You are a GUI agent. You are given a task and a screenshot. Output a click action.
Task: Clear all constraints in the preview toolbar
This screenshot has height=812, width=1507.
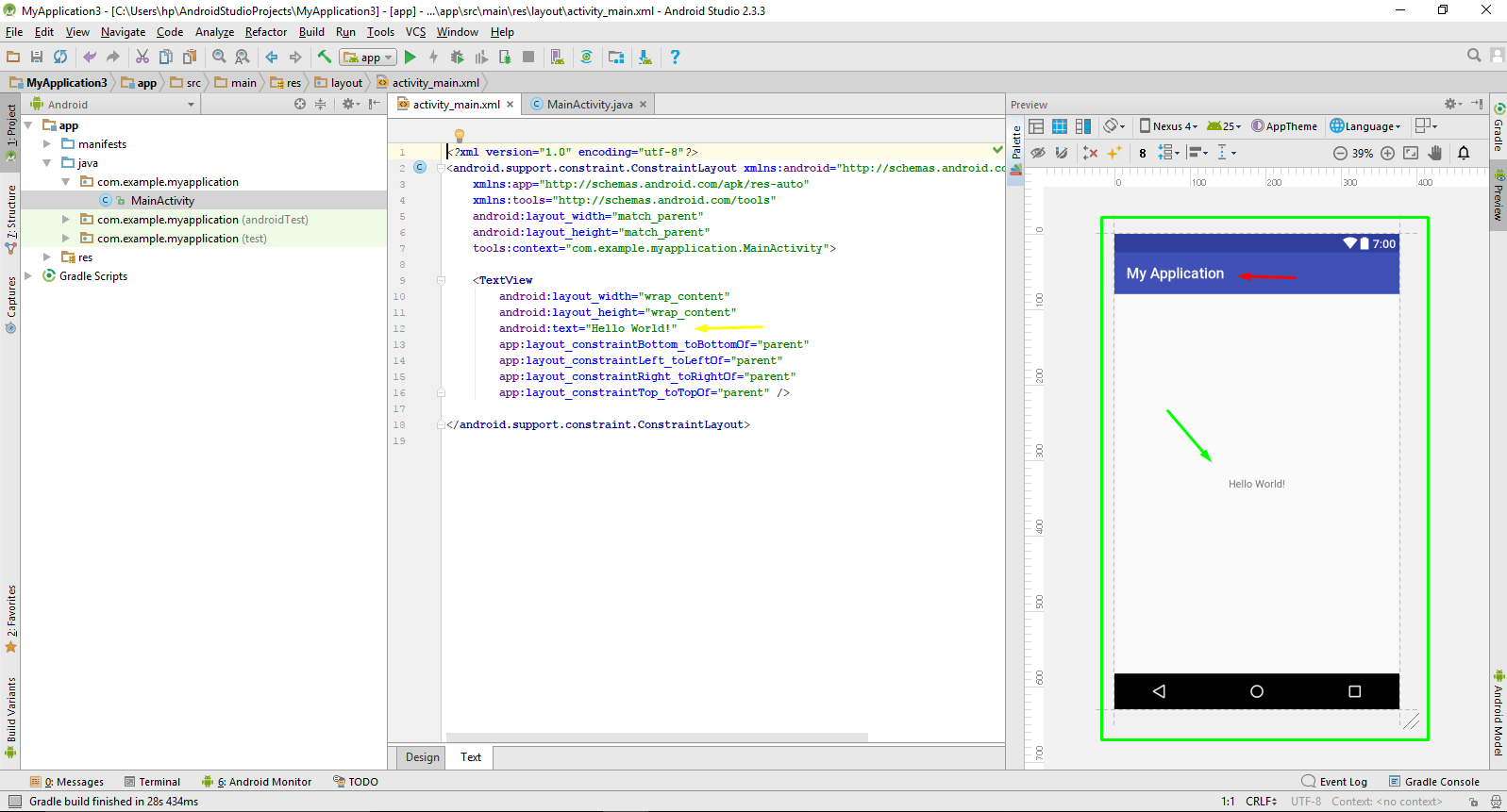pyautogui.click(x=1090, y=153)
